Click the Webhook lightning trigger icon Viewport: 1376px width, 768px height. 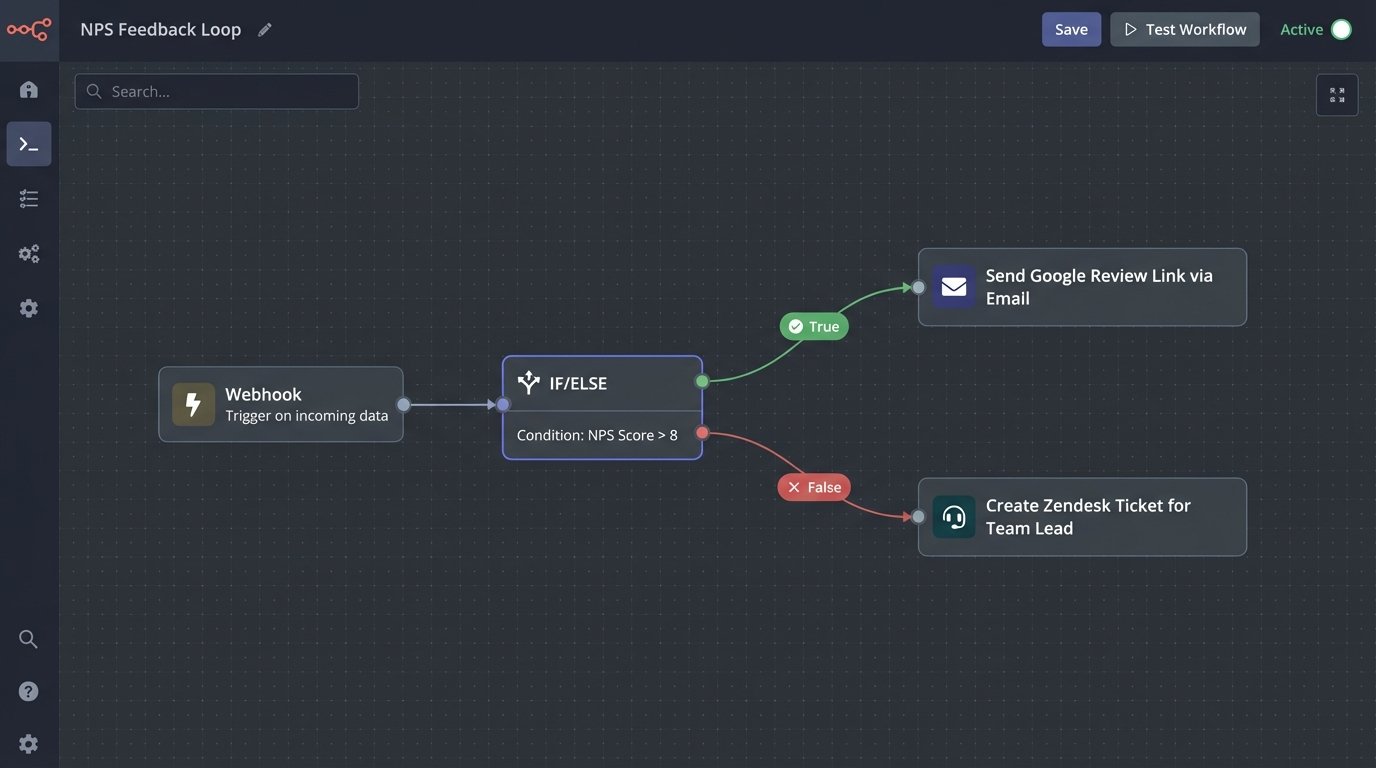[193, 404]
